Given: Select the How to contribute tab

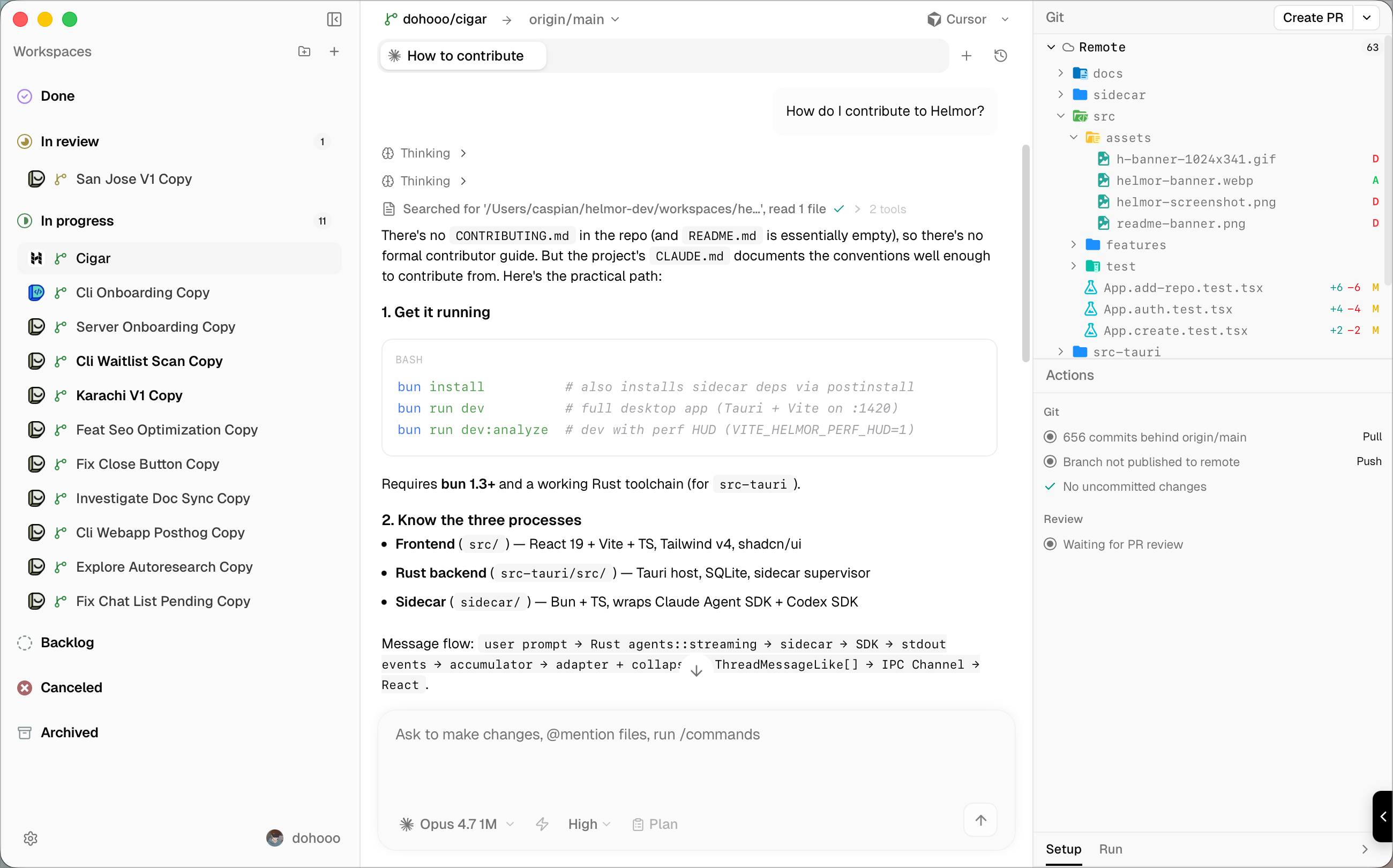Looking at the screenshot, I should 464,56.
